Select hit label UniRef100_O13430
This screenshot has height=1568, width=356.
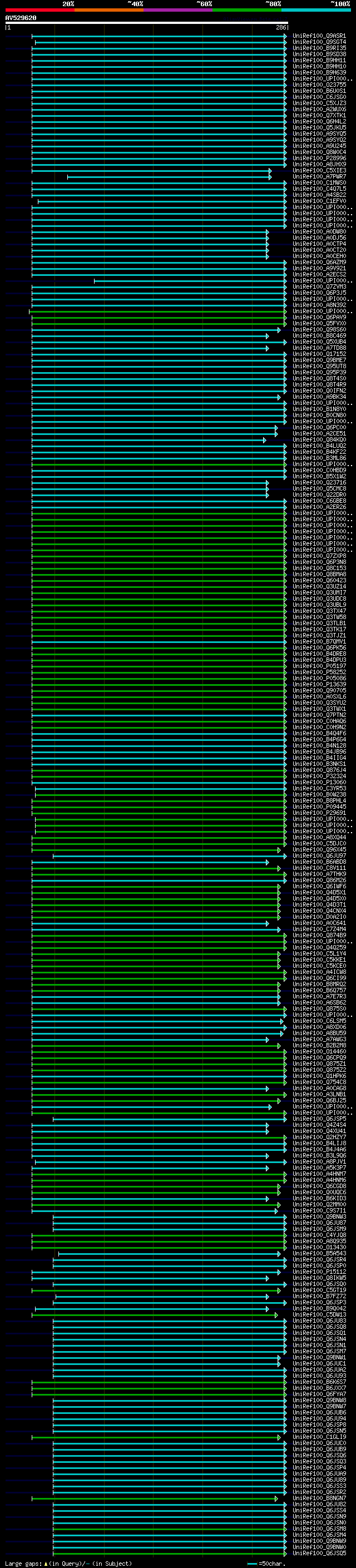(x=319, y=1247)
